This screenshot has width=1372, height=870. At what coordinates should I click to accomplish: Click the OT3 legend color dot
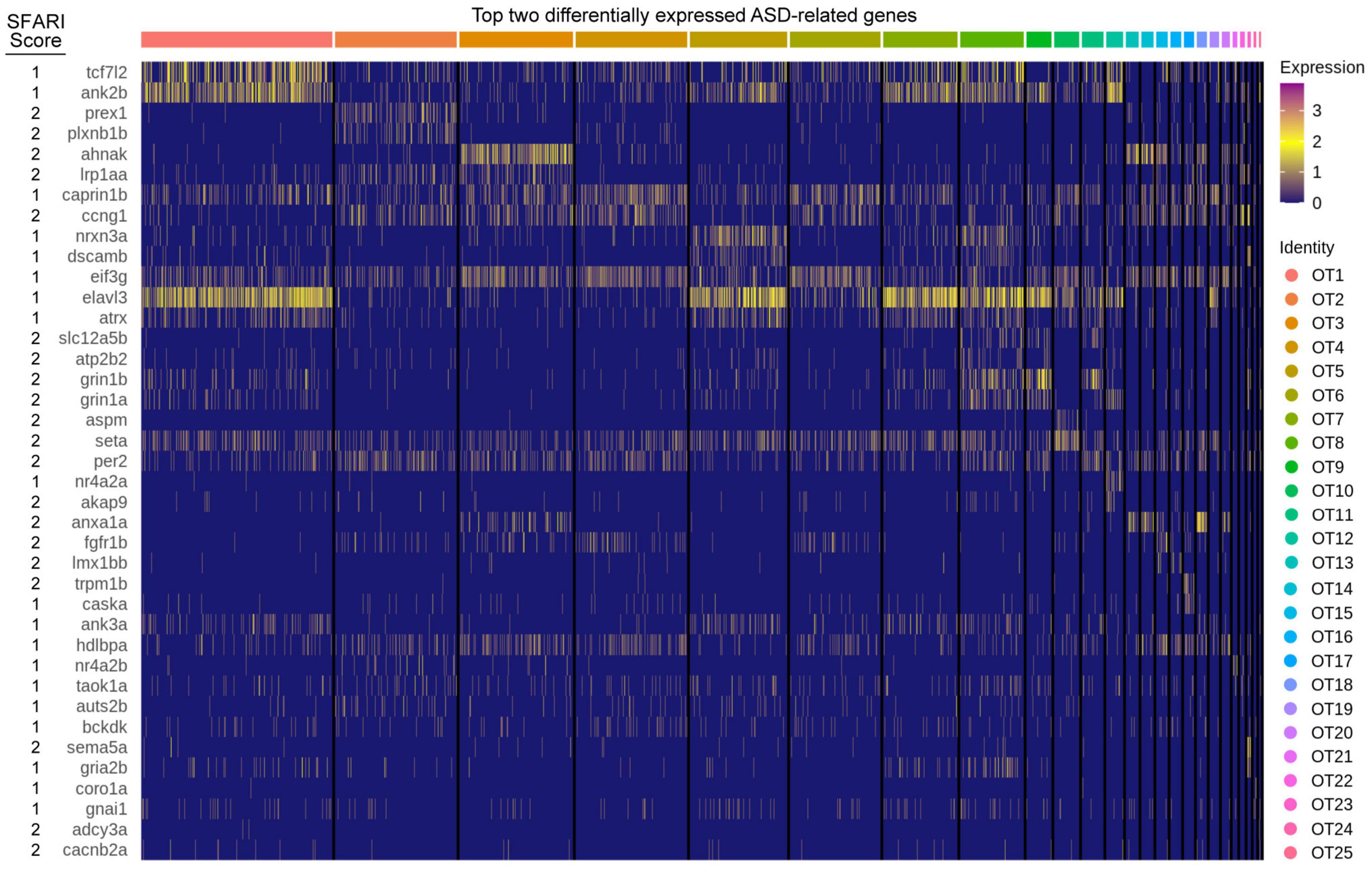tap(1291, 323)
